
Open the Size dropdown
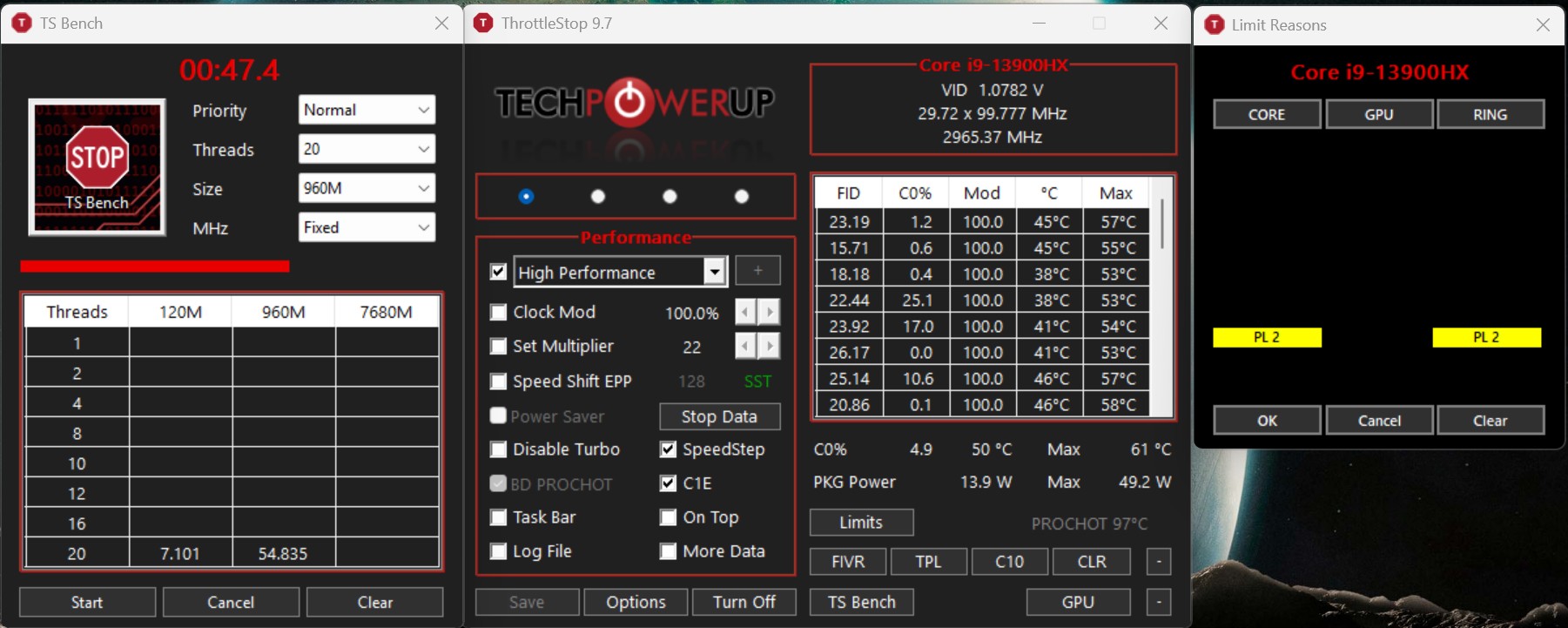(x=367, y=188)
